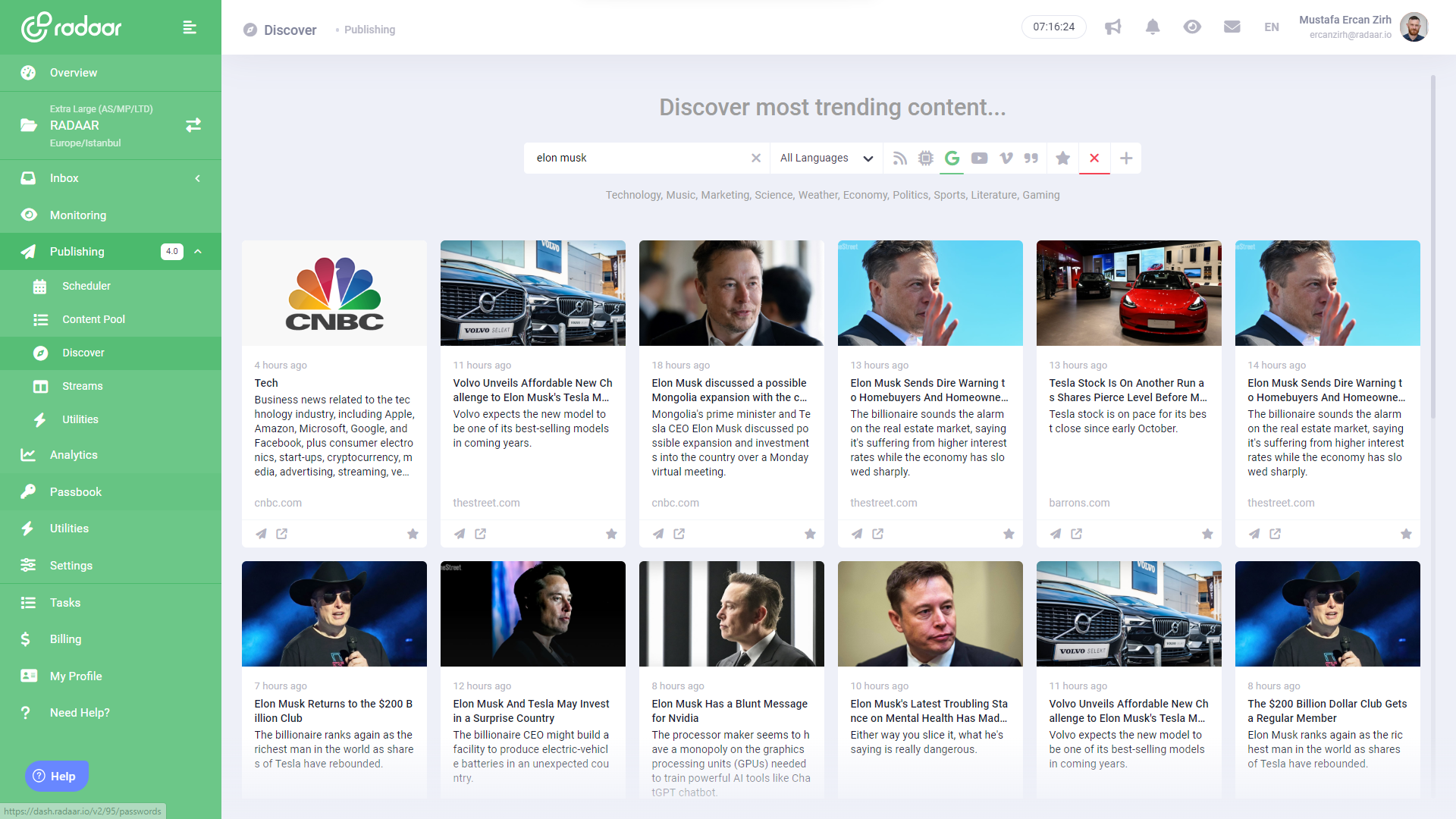
Task: Toggle the eye visibility icon in header
Action: click(x=1192, y=27)
